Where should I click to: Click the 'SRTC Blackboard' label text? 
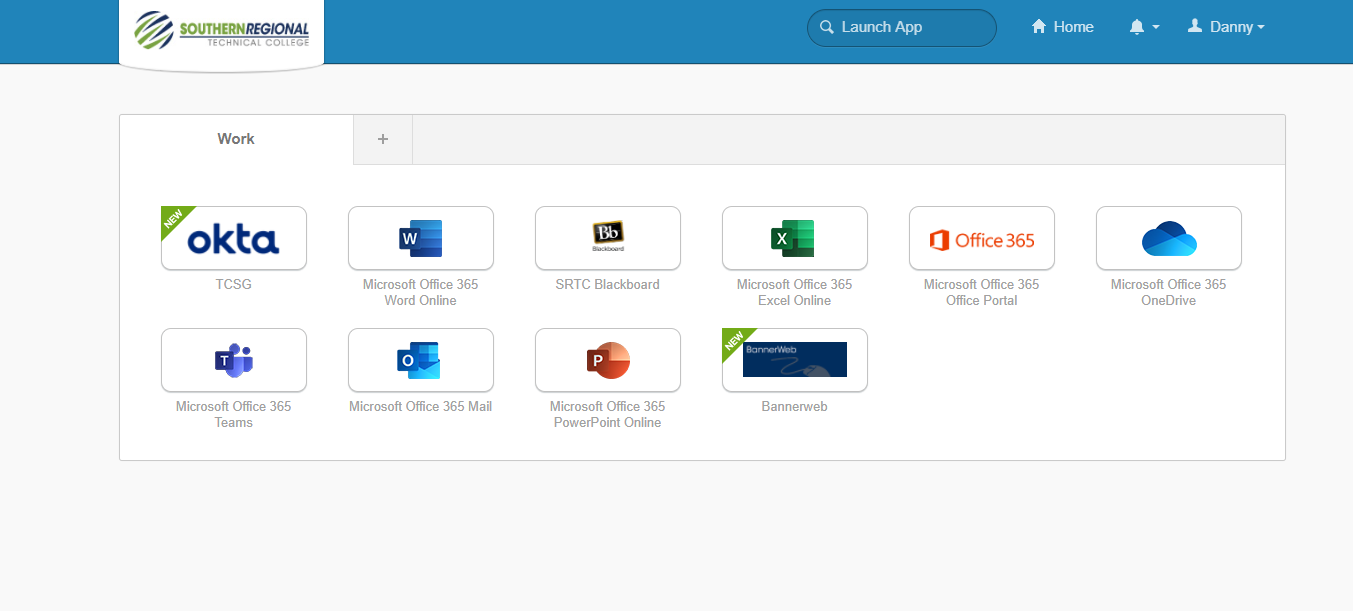point(608,284)
